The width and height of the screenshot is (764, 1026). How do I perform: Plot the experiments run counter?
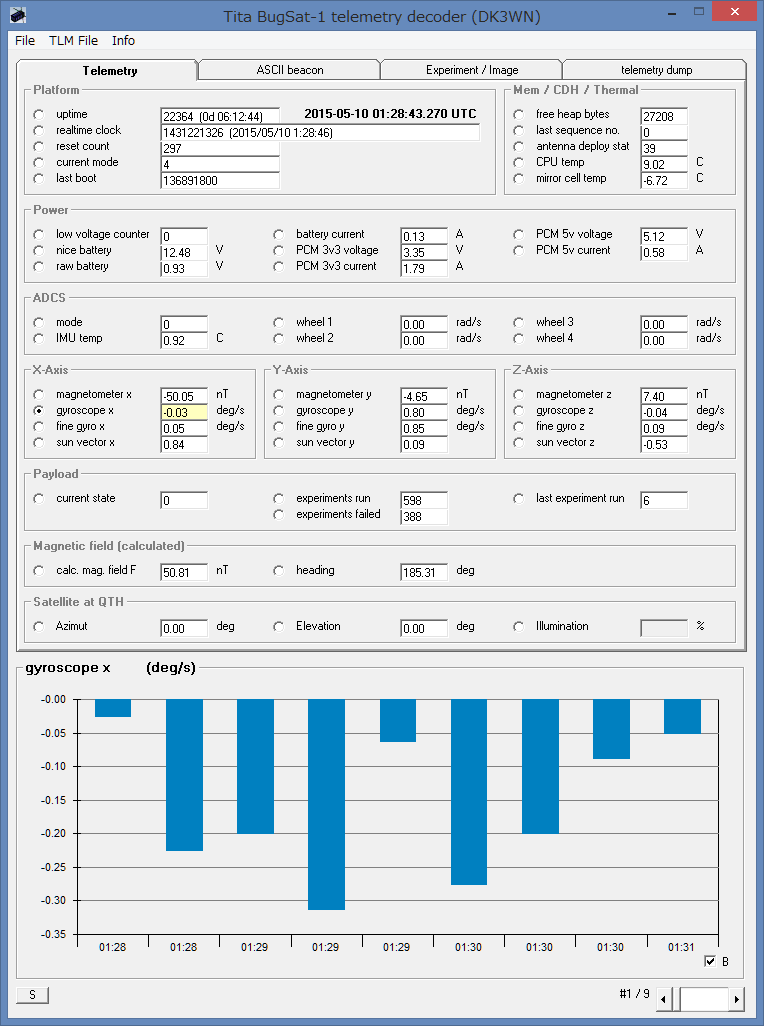click(x=279, y=499)
